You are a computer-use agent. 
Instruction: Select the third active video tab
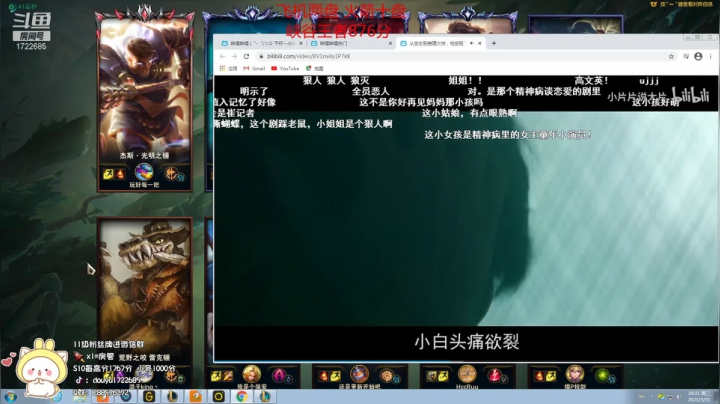441,43
